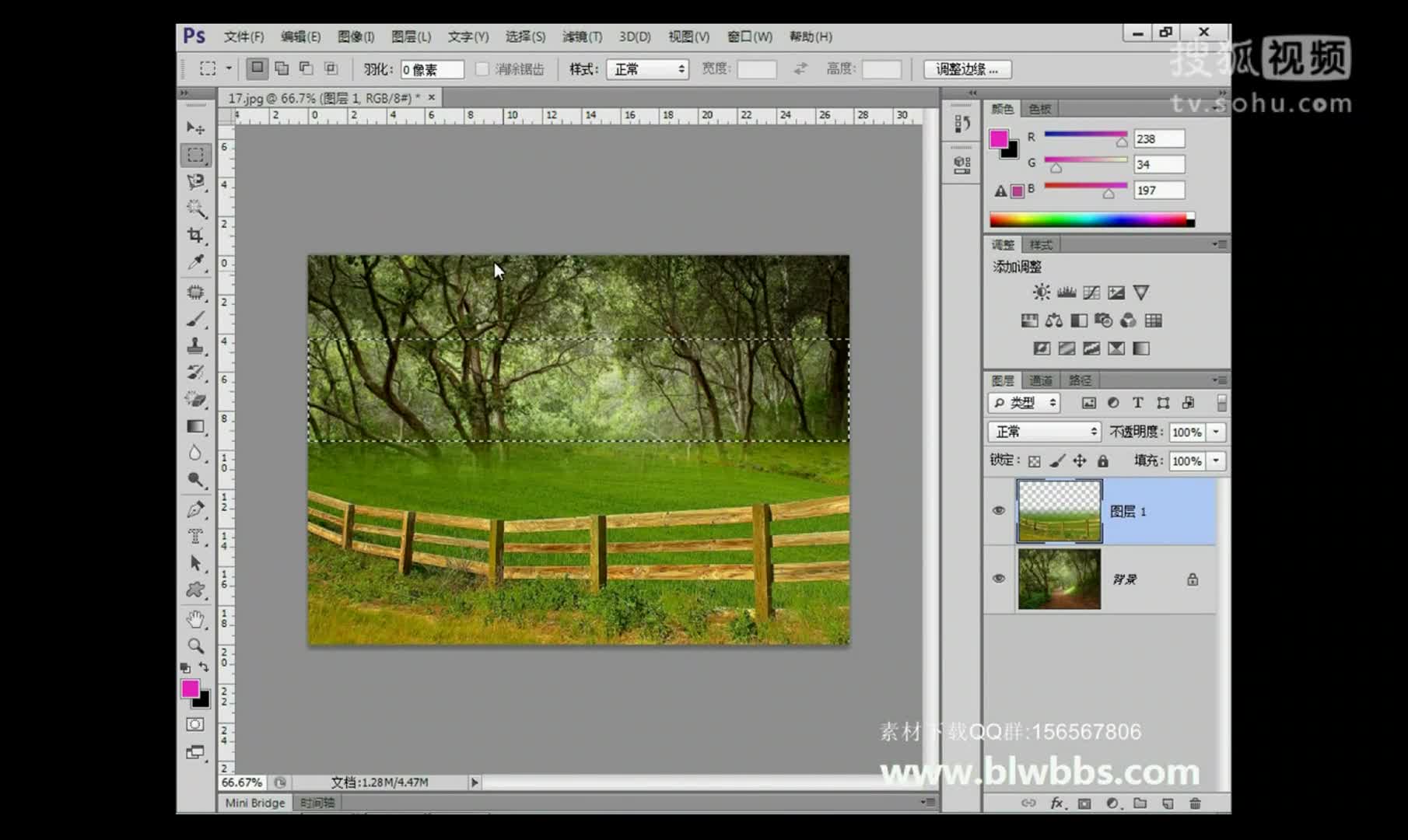Click the 羽化 feather input field
The width and height of the screenshot is (1408, 840).
coord(432,70)
